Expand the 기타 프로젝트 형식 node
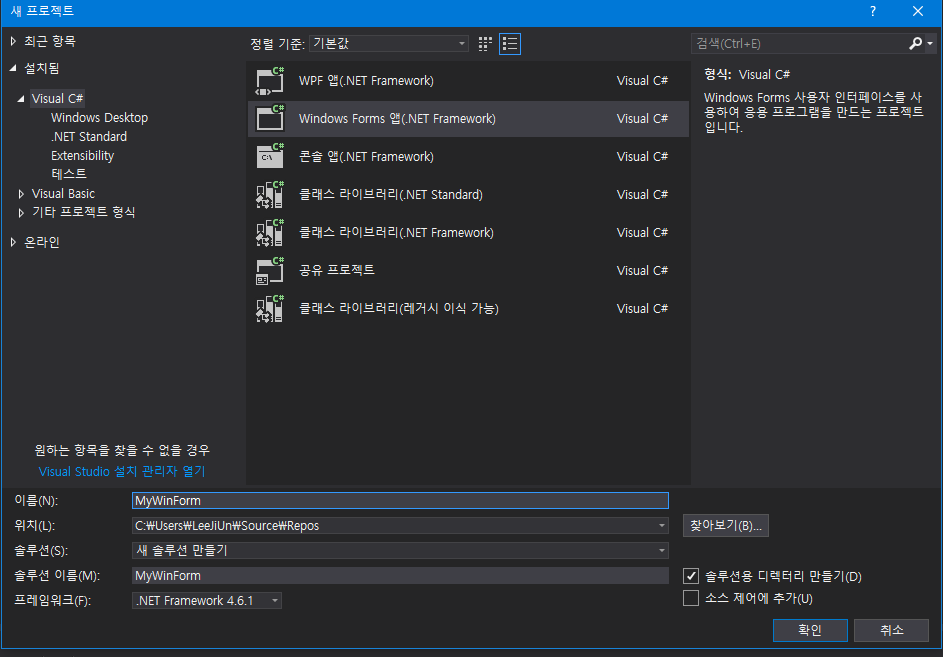Image resolution: width=943 pixels, height=657 pixels. tap(21, 212)
